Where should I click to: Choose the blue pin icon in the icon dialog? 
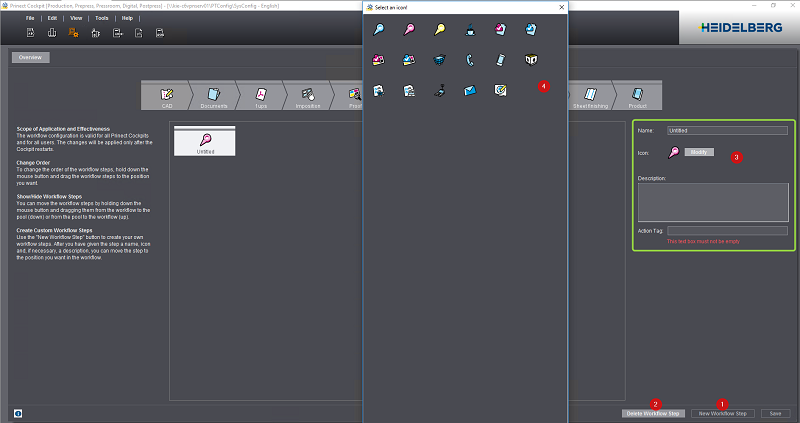[x=379, y=30]
